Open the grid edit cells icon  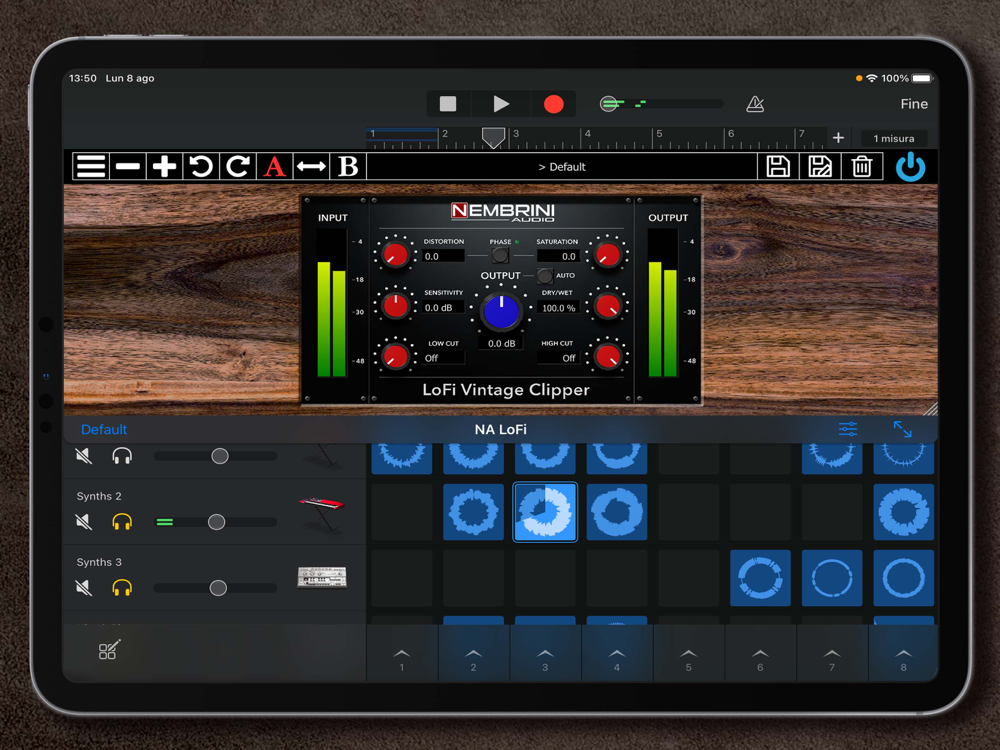[x=109, y=649]
